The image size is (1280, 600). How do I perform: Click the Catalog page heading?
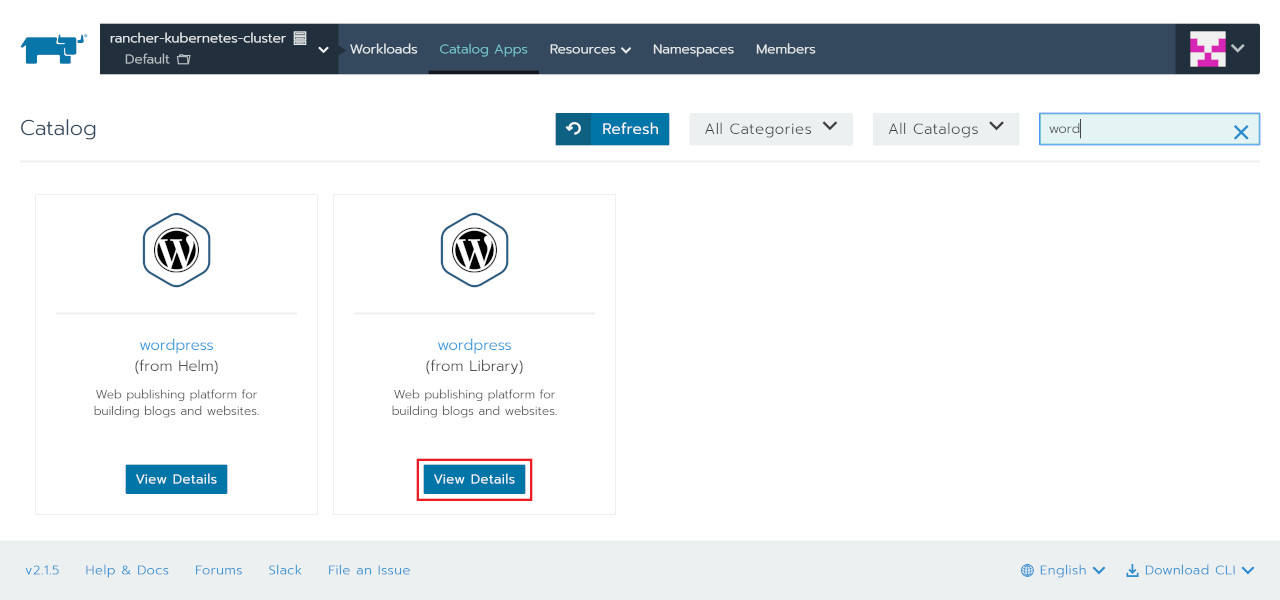[x=58, y=129]
